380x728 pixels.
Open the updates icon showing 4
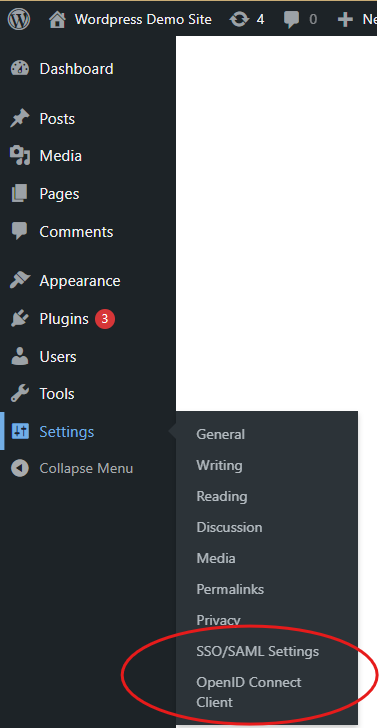(239, 20)
